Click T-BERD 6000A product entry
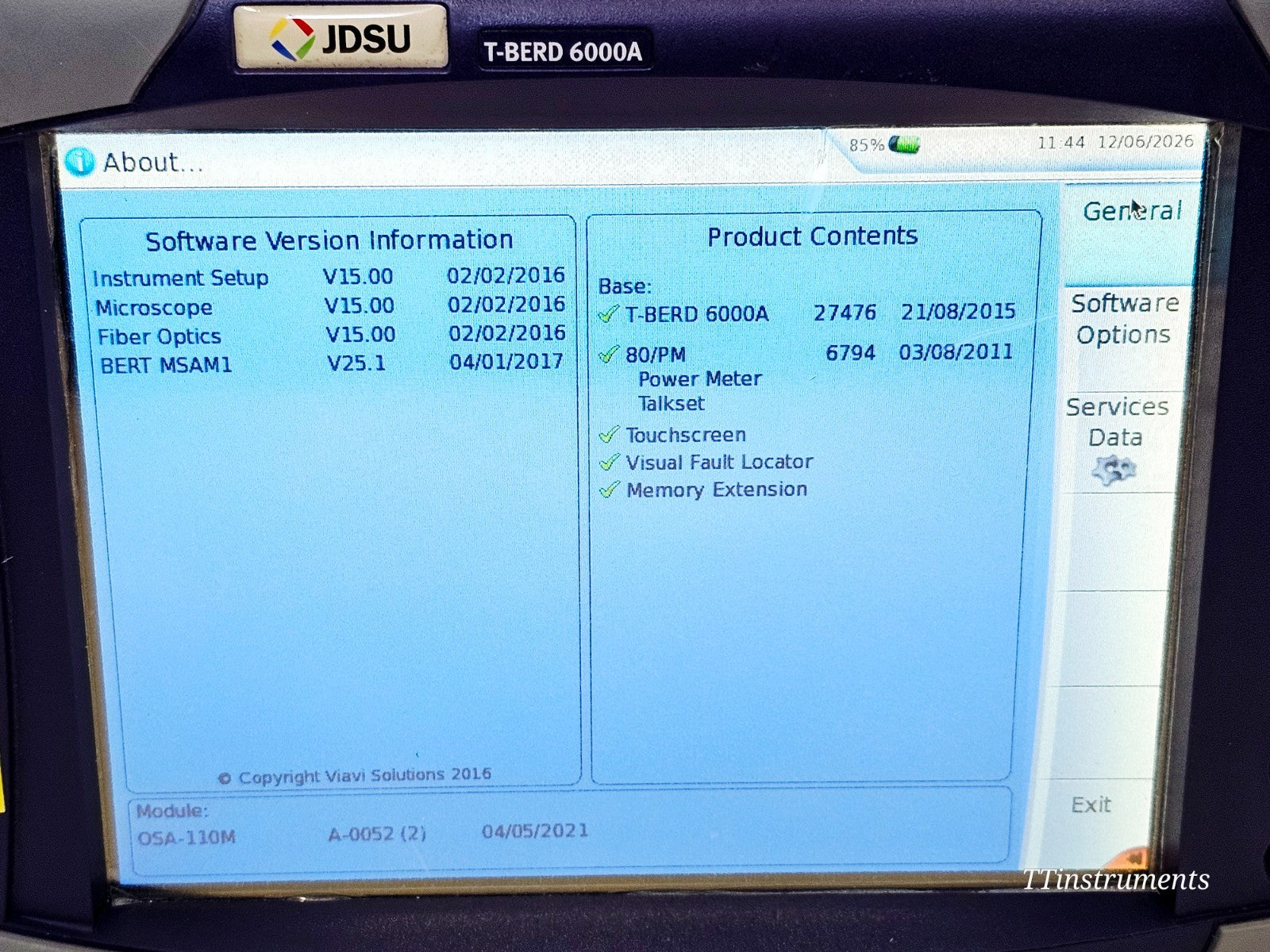The width and height of the screenshot is (1270, 952). coord(697,314)
